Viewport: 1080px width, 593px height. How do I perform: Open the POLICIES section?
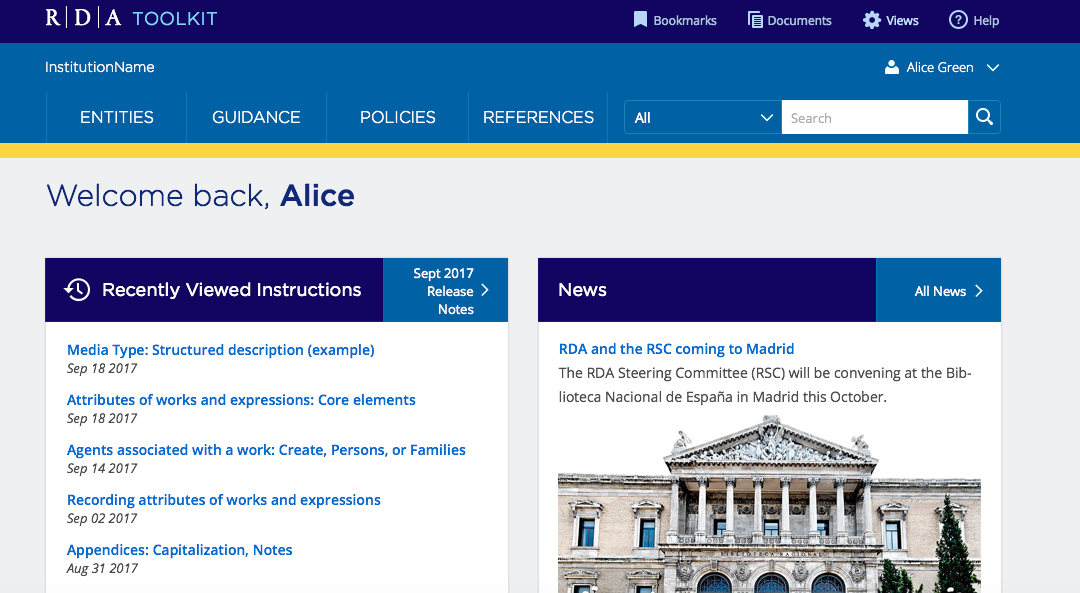click(397, 117)
